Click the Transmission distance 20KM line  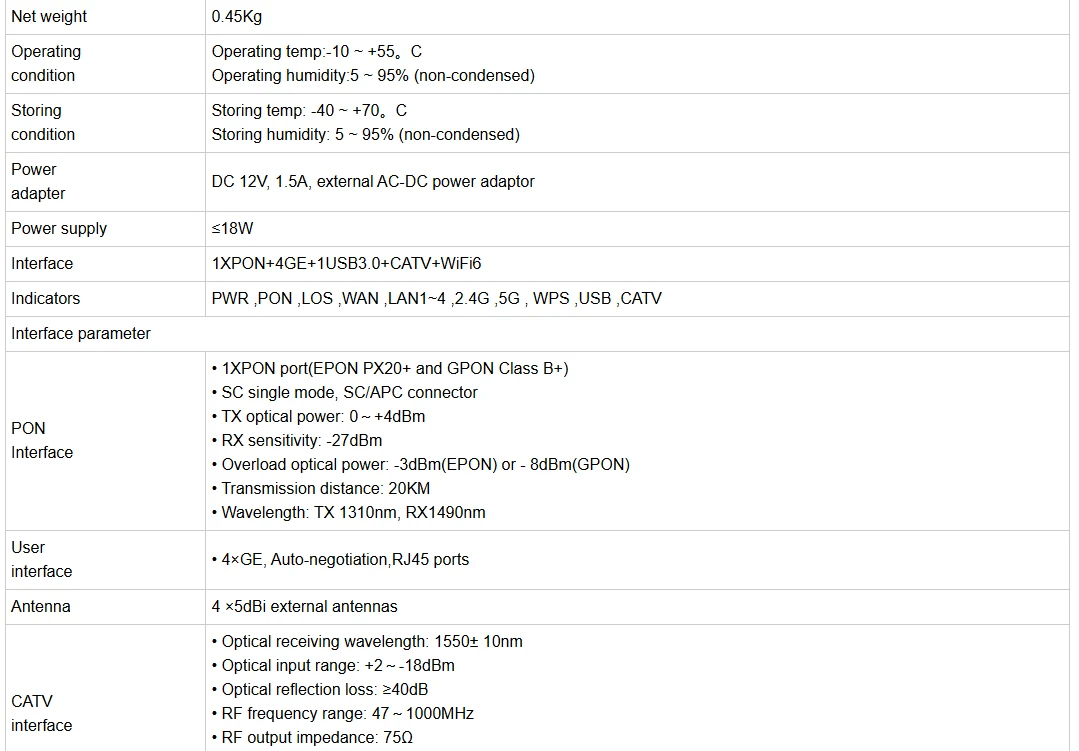[x=321, y=489]
